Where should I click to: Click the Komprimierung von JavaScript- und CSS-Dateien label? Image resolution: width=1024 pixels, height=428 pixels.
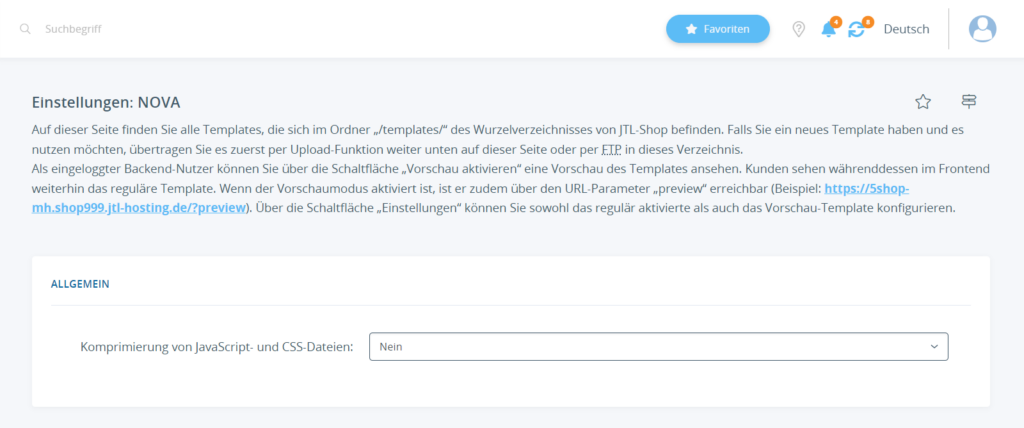pyautogui.click(x=217, y=347)
